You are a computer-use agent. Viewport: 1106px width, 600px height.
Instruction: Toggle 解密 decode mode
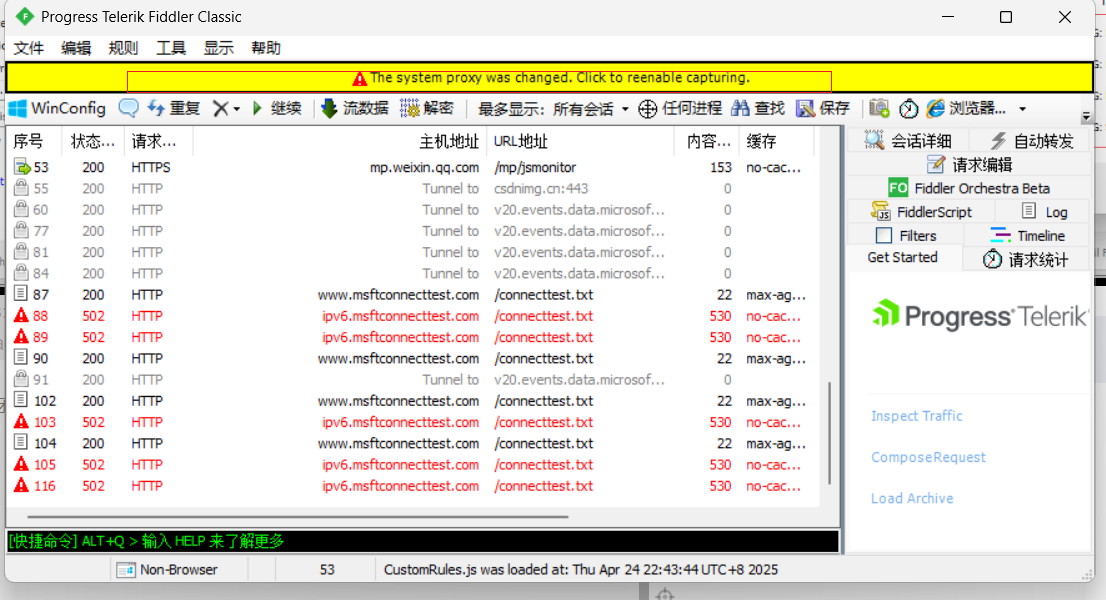[x=427, y=109]
